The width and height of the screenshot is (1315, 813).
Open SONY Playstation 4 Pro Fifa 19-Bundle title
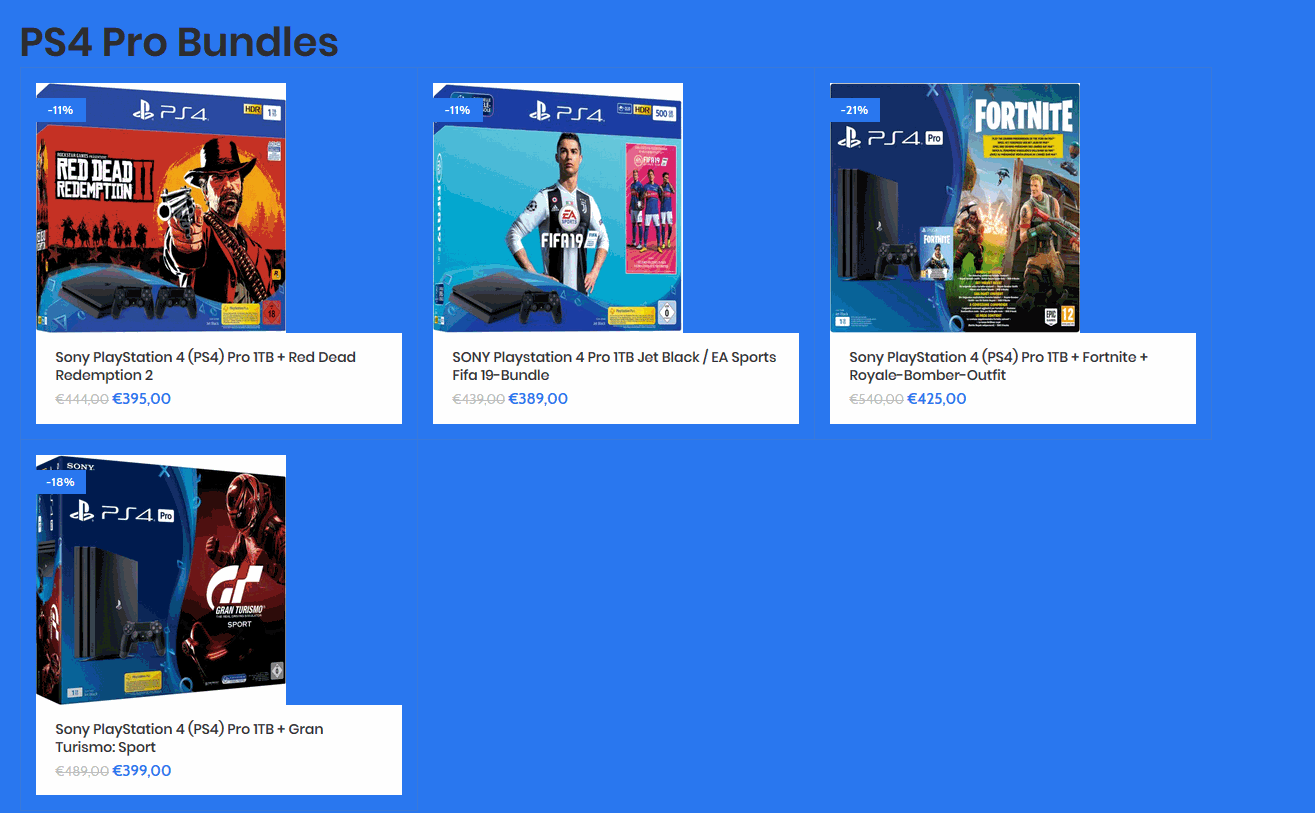[614, 366]
